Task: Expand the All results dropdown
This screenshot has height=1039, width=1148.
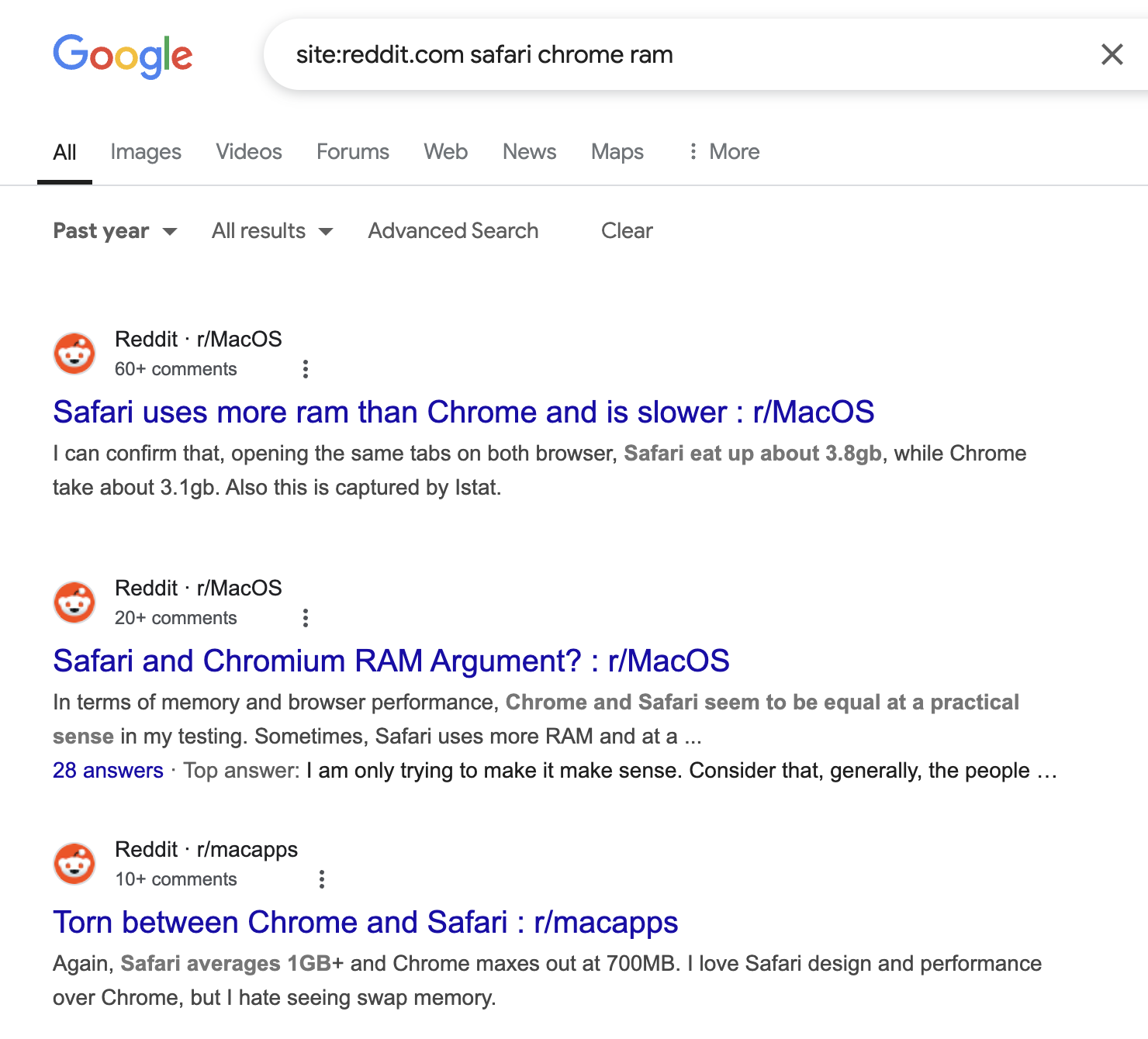Action: pos(272,231)
